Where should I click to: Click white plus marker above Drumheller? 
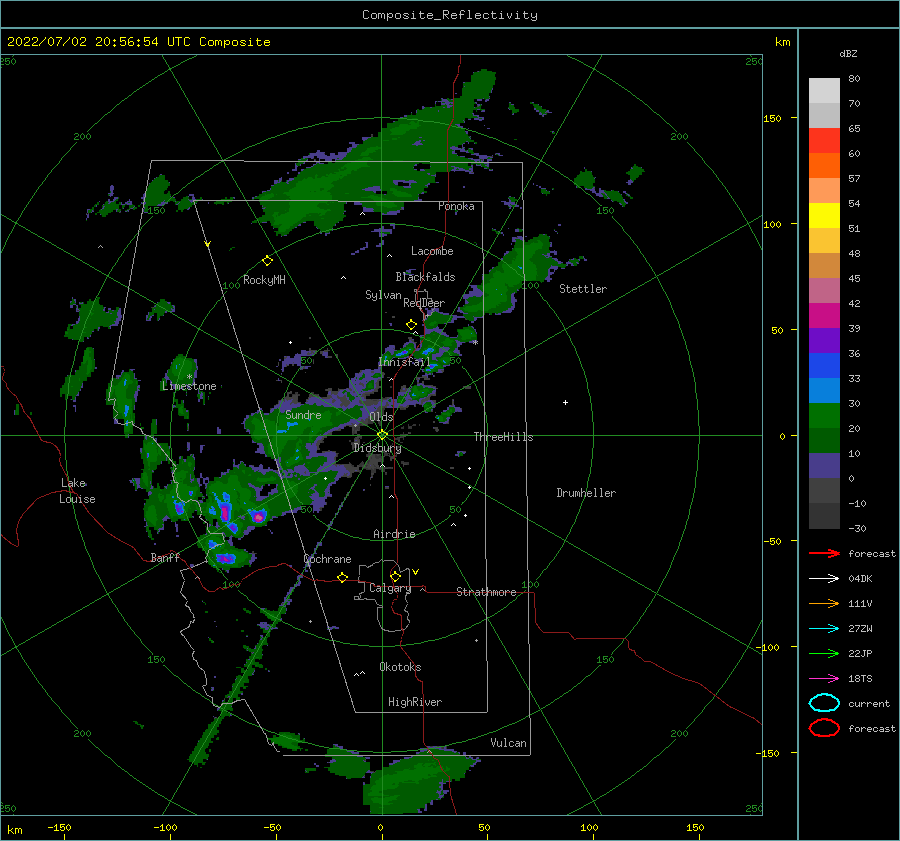[565, 402]
